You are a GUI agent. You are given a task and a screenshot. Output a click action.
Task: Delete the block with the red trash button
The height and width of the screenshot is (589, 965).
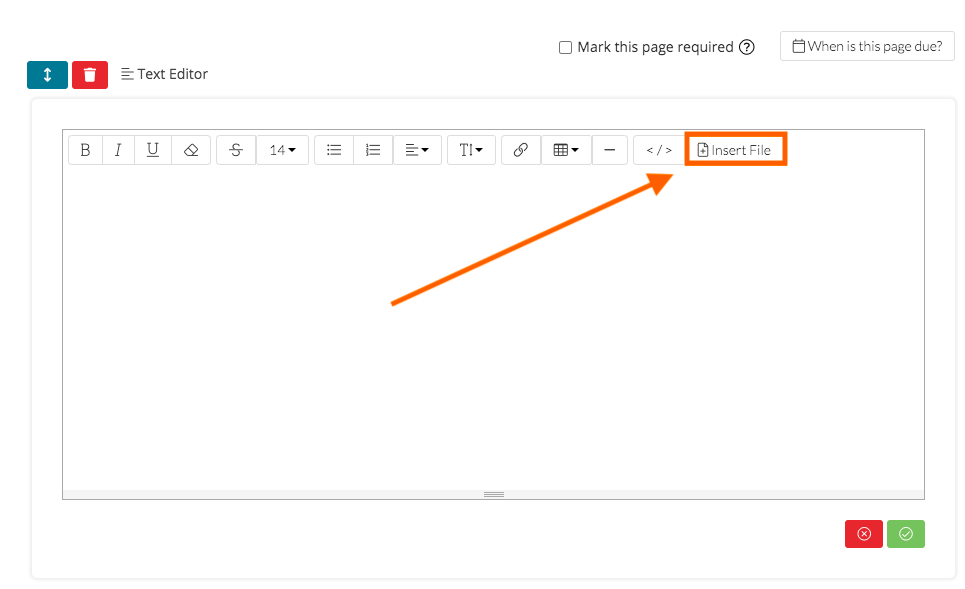pos(90,75)
